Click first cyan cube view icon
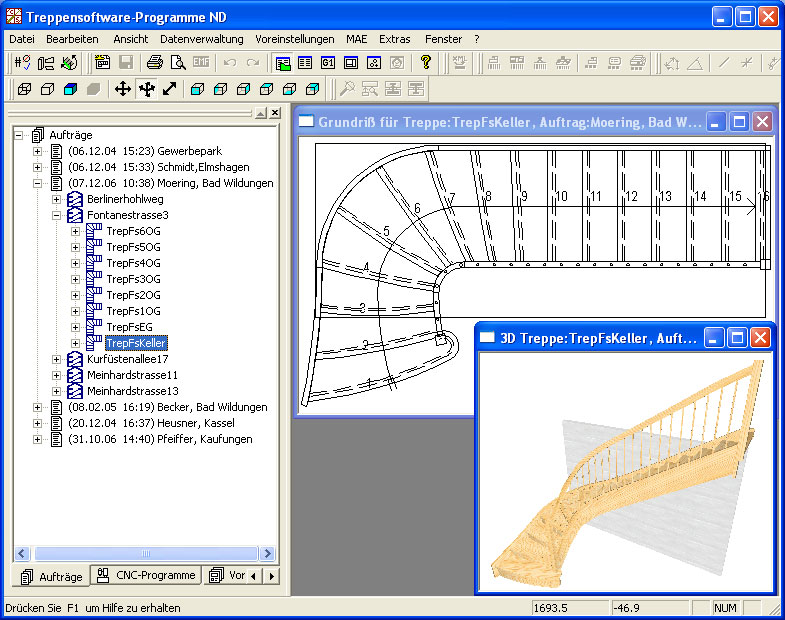The image size is (785, 620). click(197, 89)
